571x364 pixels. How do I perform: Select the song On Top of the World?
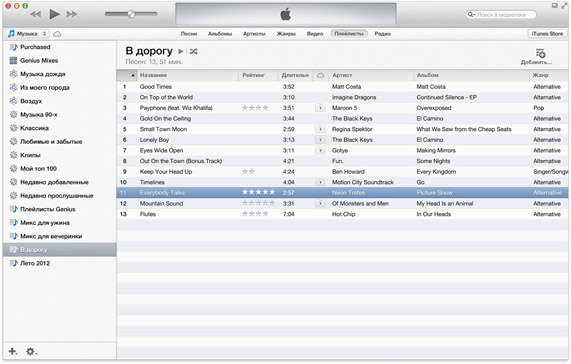[x=342, y=97]
